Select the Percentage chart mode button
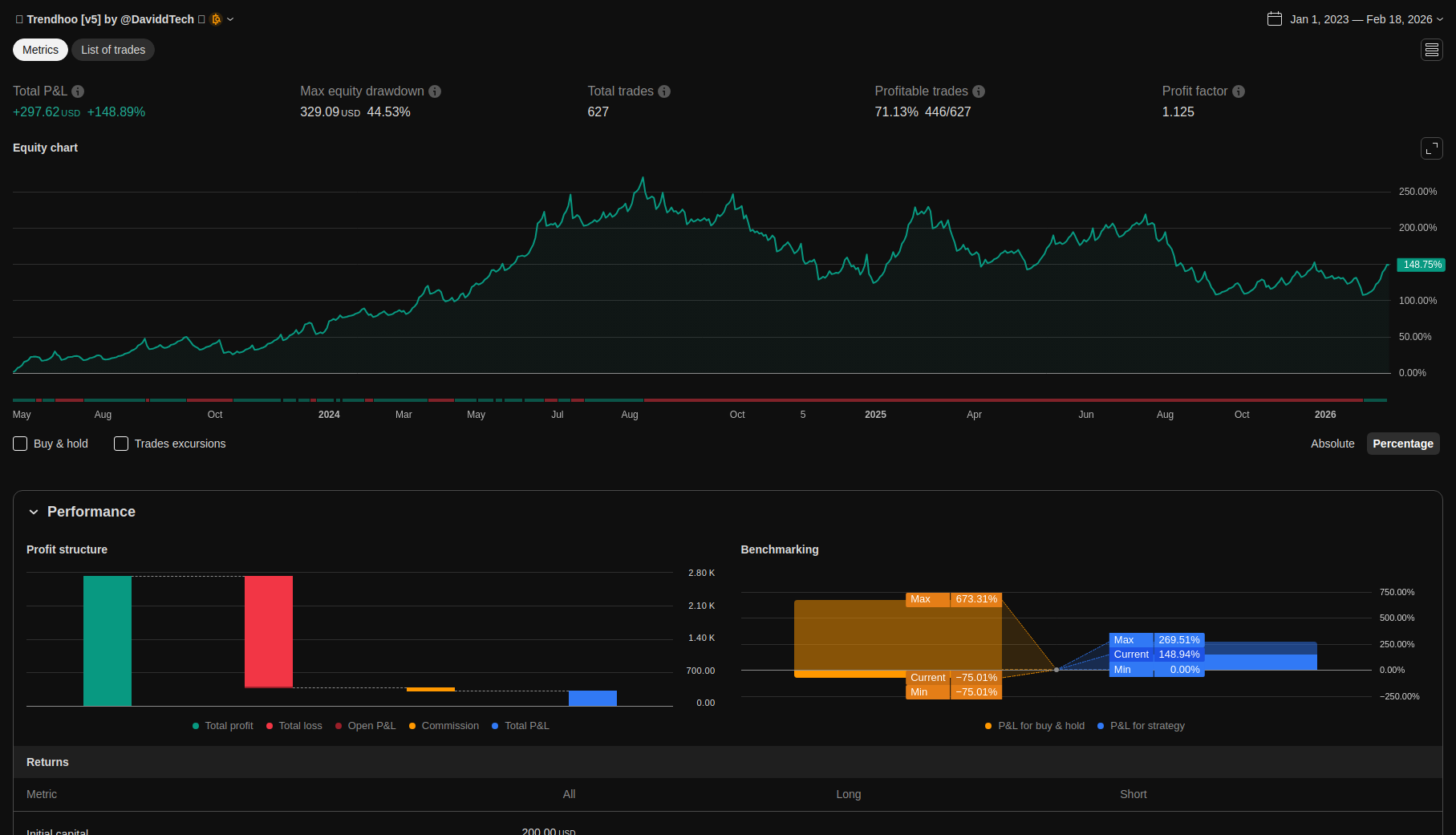Viewport: 1456px width, 835px height. 1402,444
